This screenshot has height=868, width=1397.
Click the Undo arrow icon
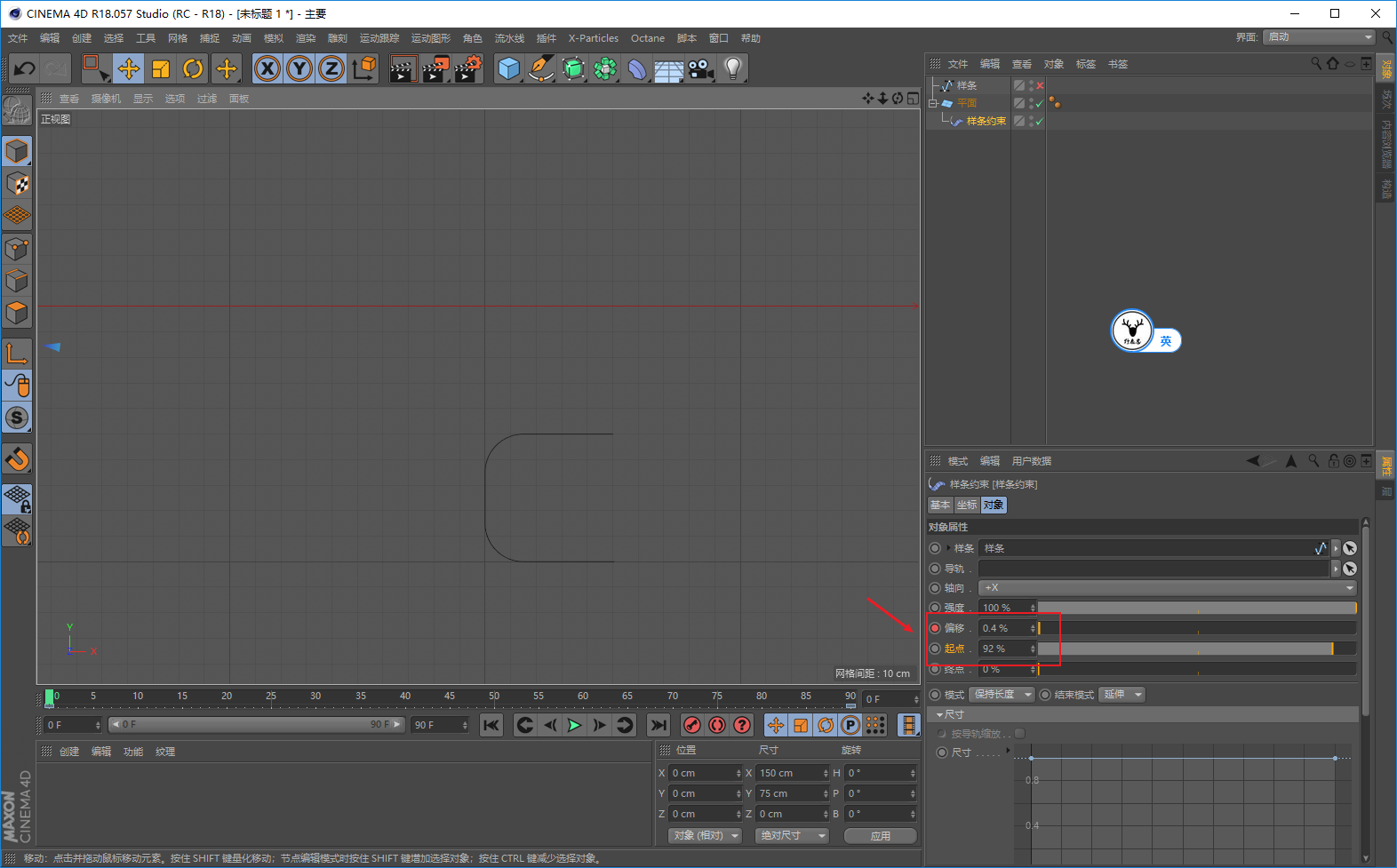point(24,68)
